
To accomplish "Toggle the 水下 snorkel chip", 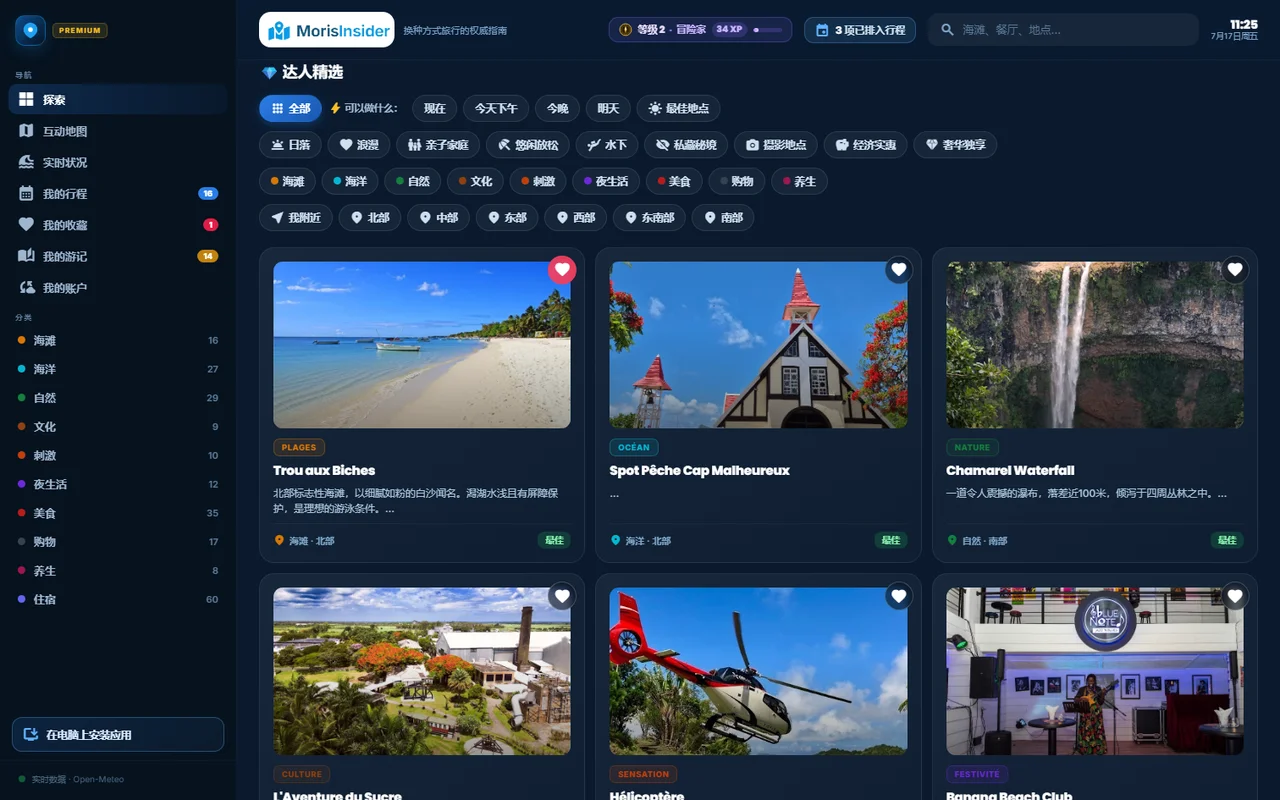I will click(x=607, y=145).
